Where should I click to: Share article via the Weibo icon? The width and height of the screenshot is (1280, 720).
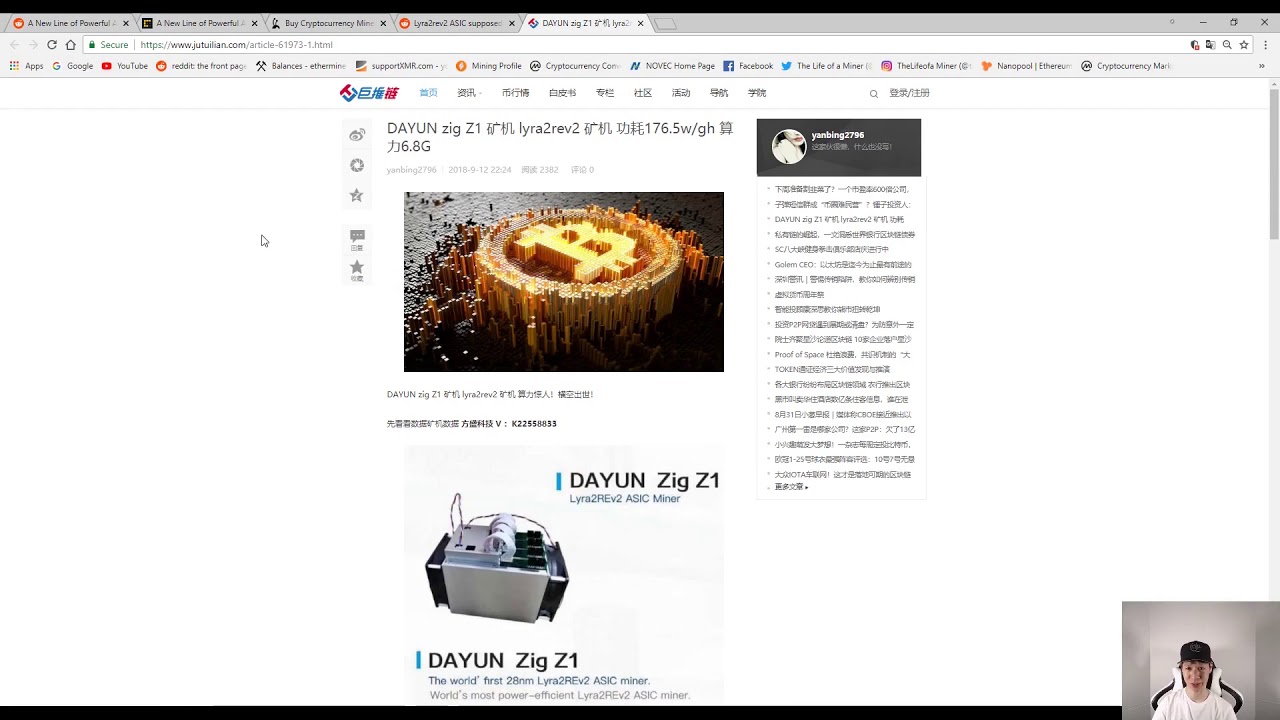tap(357, 135)
